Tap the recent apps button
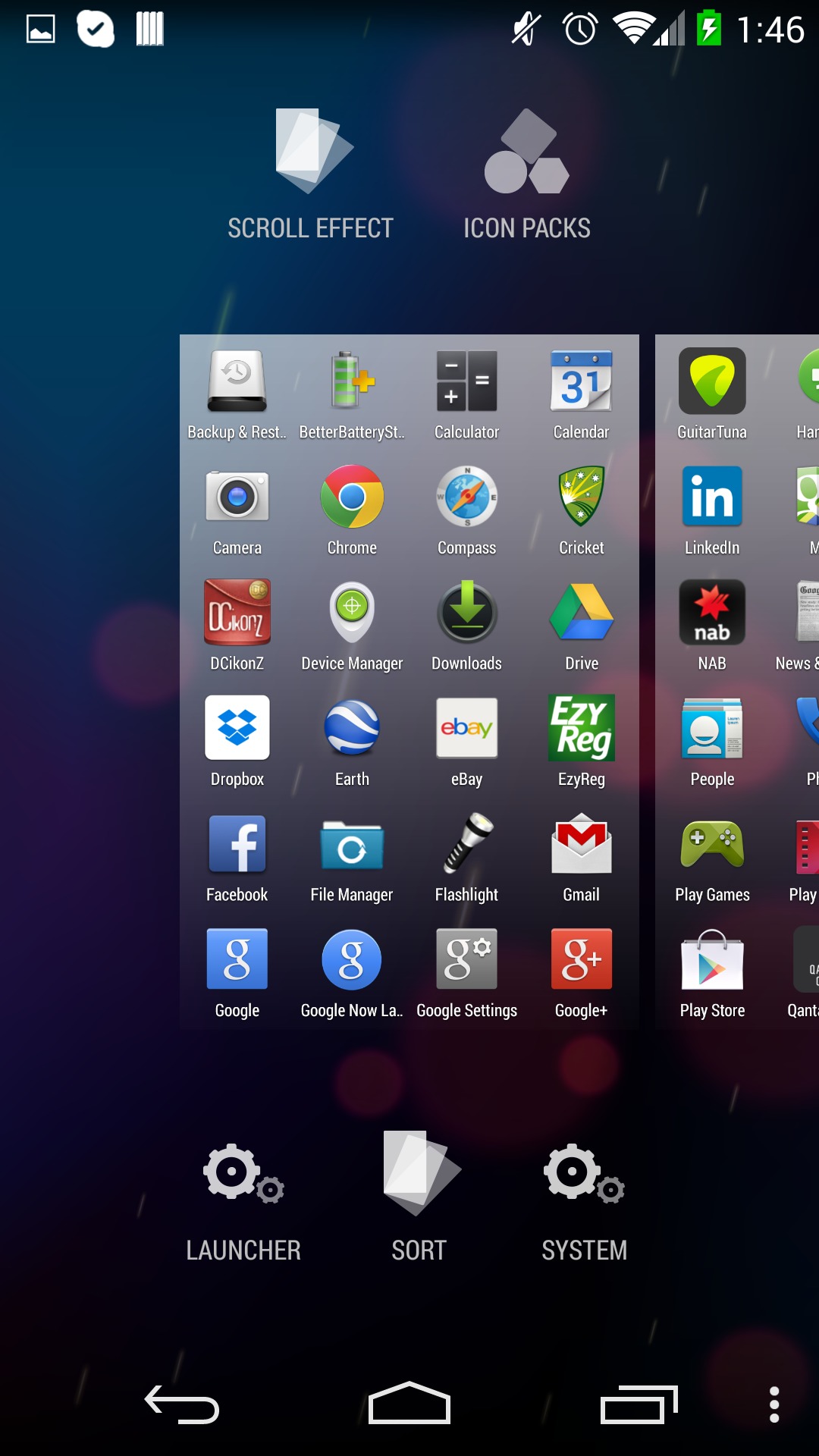 click(639, 1404)
